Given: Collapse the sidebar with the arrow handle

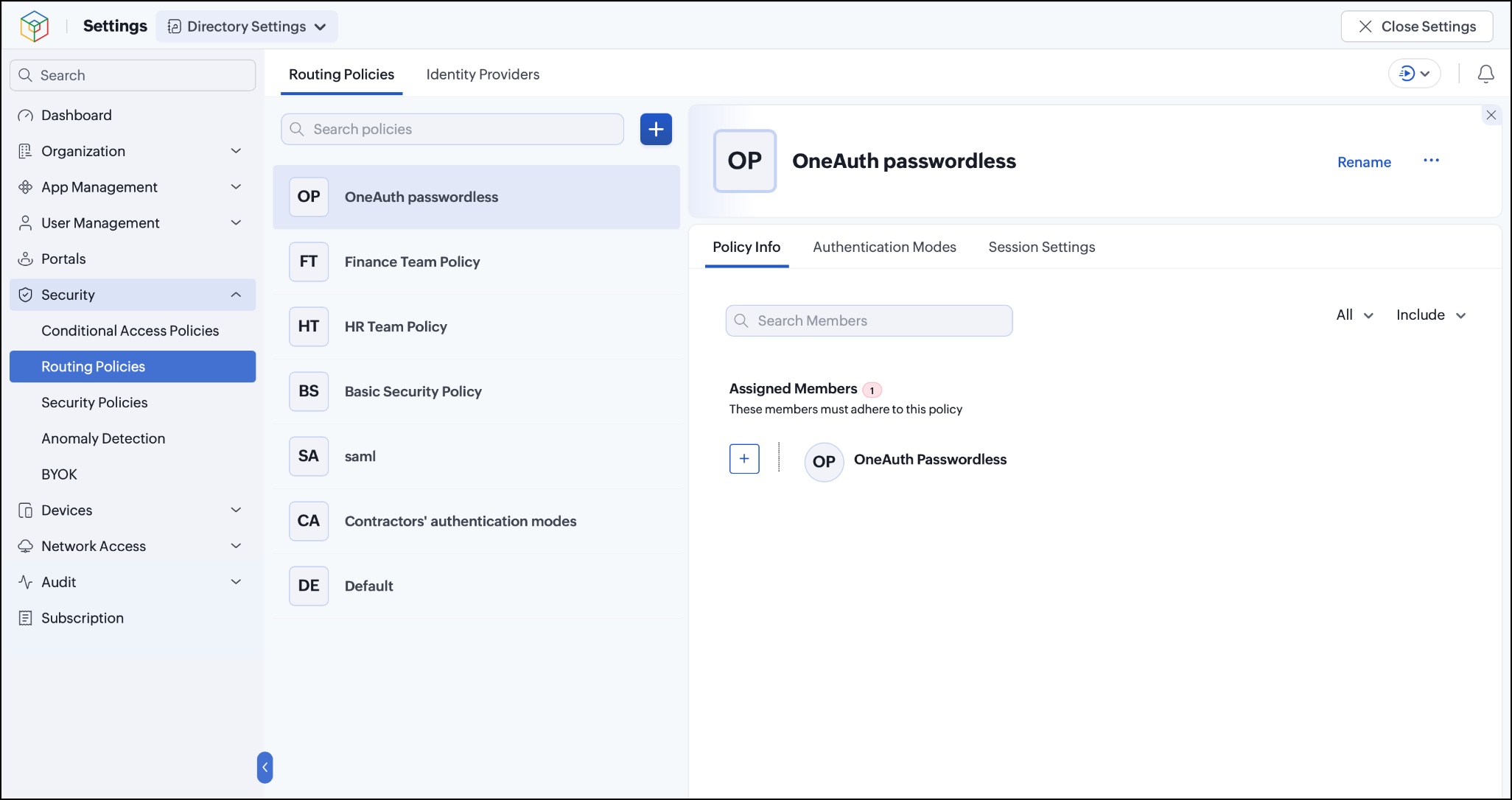Looking at the screenshot, I should tap(265, 768).
